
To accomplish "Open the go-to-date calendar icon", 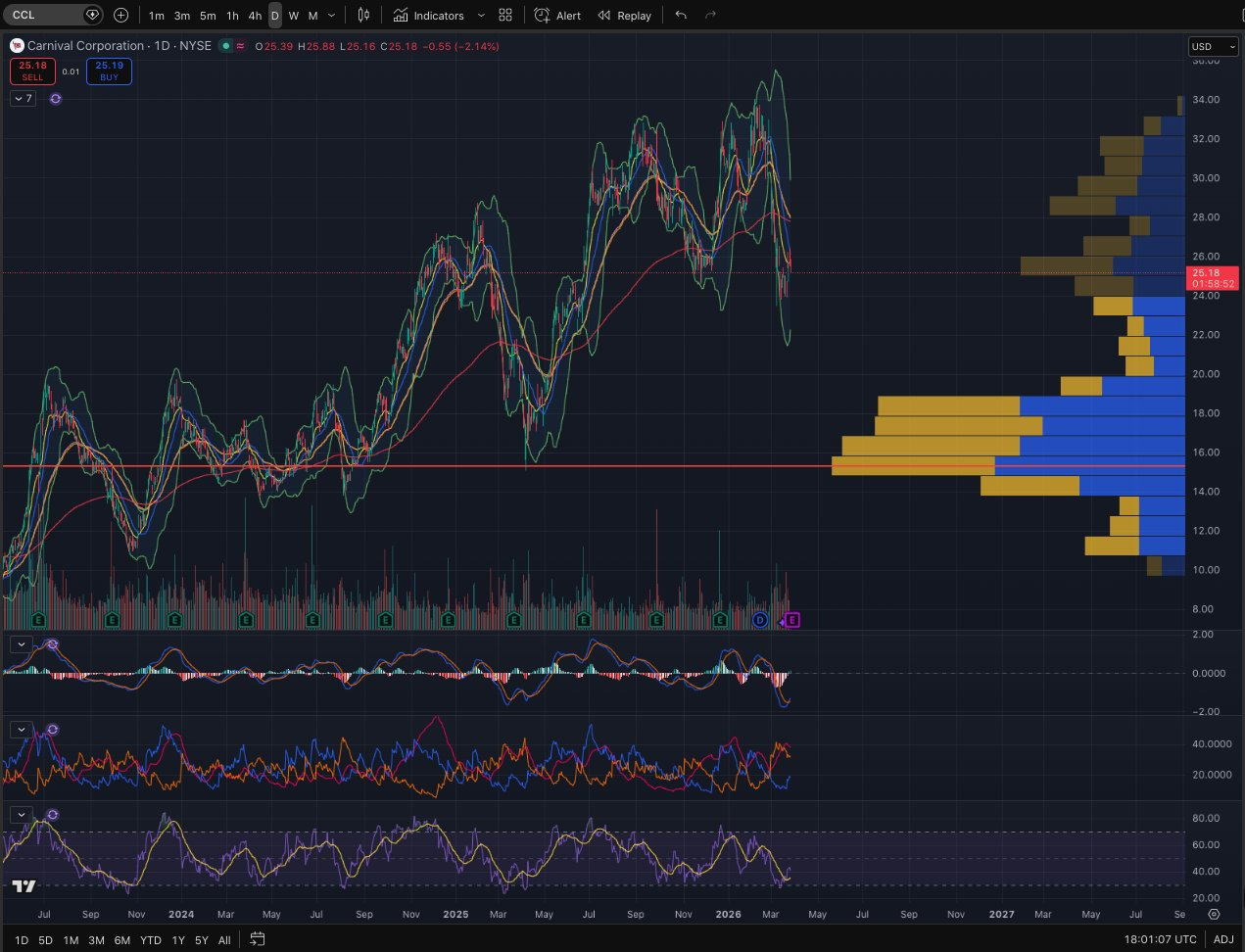I will (x=257, y=939).
